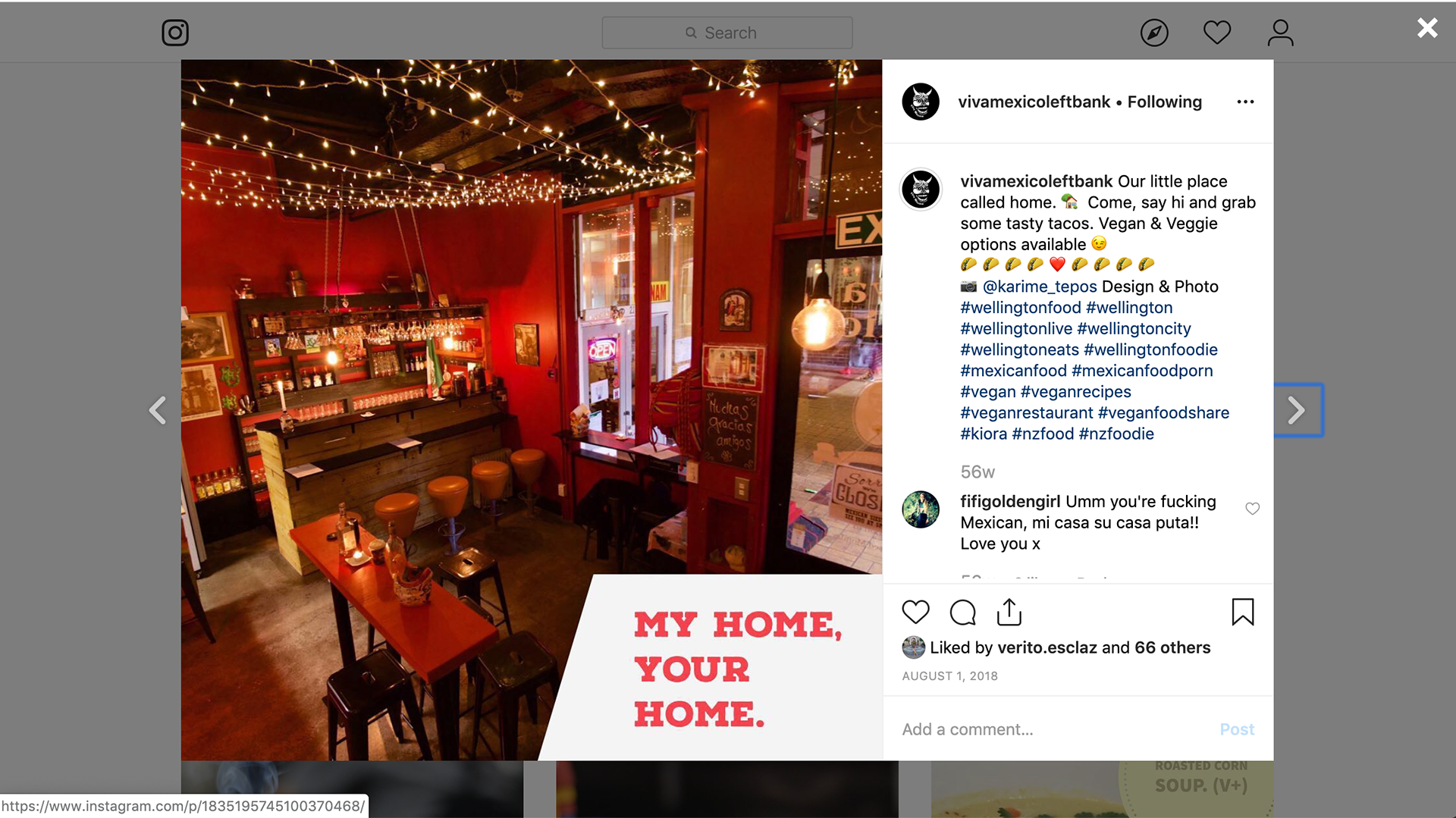Open the three-dot more options menu
1456x818 pixels.
pyautogui.click(x=1245, y=102)
